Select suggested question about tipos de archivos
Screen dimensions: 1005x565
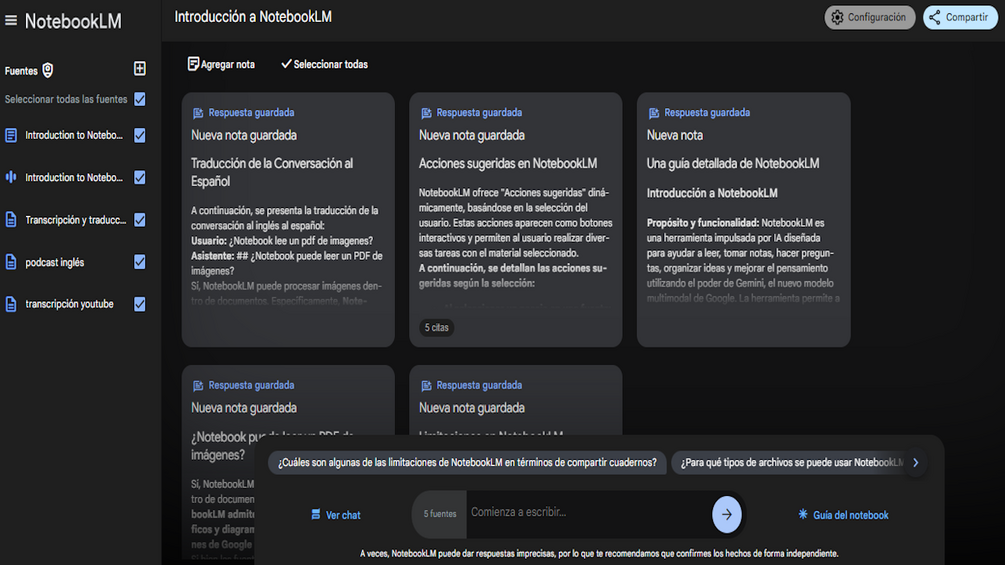792,463
